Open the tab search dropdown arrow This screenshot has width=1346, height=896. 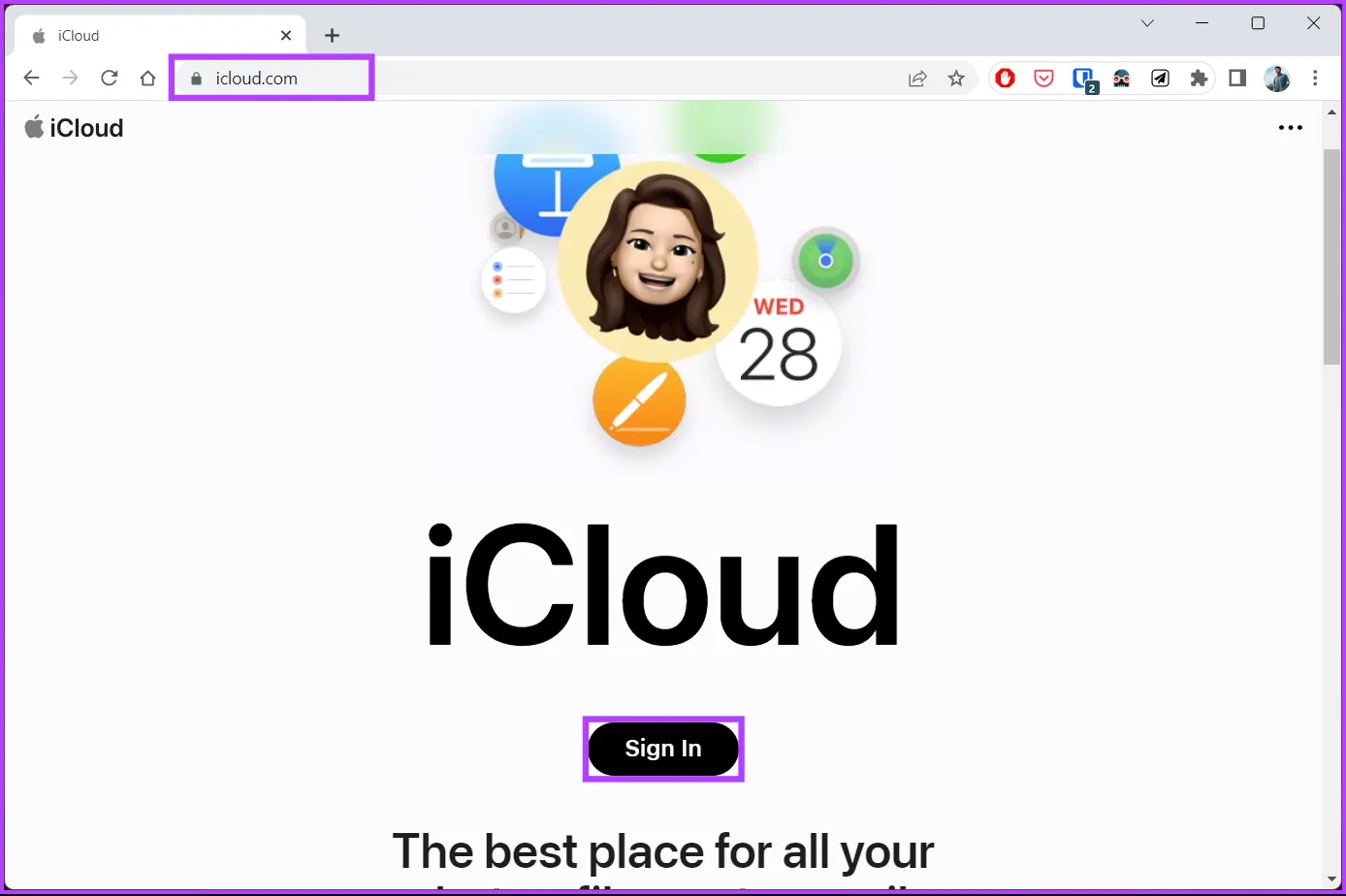[x=1147, y=23]
